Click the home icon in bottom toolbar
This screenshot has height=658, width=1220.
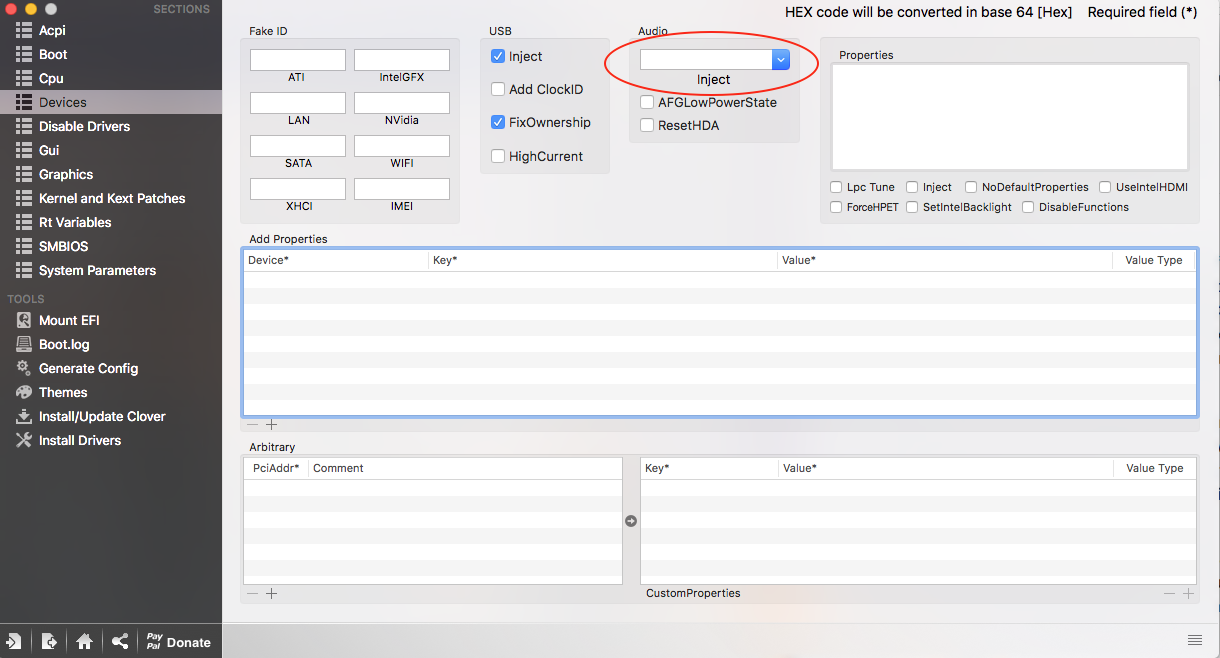click(x=84, y=642)
